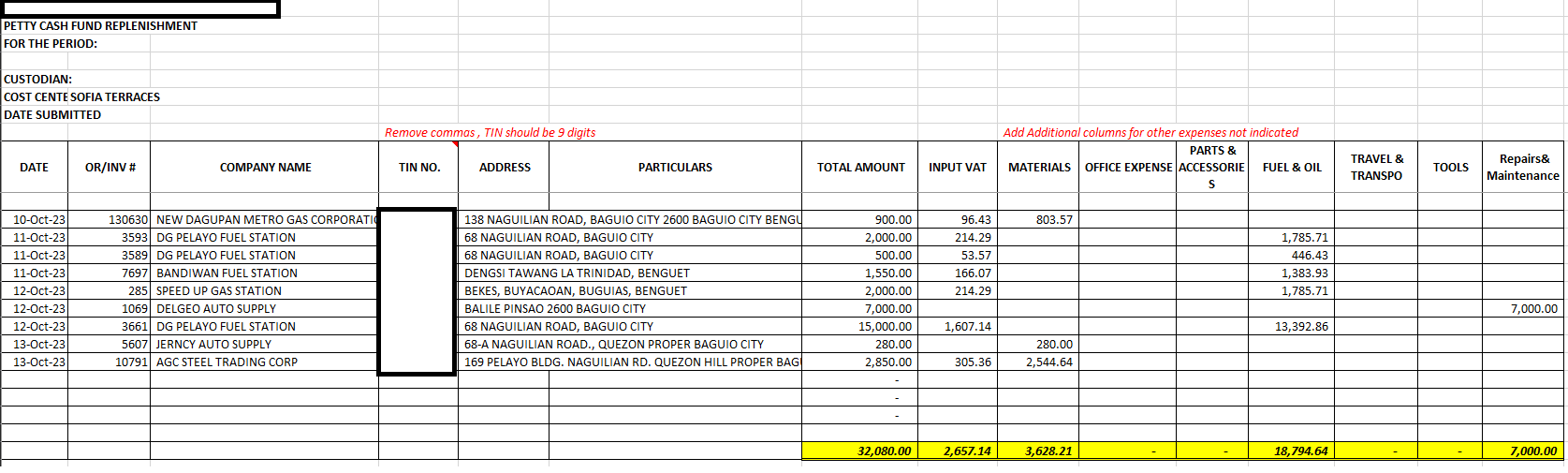Click the empty boxed cell at sheet top
The height and width of the screenshot is (473, 1568).
coord(140,8)
